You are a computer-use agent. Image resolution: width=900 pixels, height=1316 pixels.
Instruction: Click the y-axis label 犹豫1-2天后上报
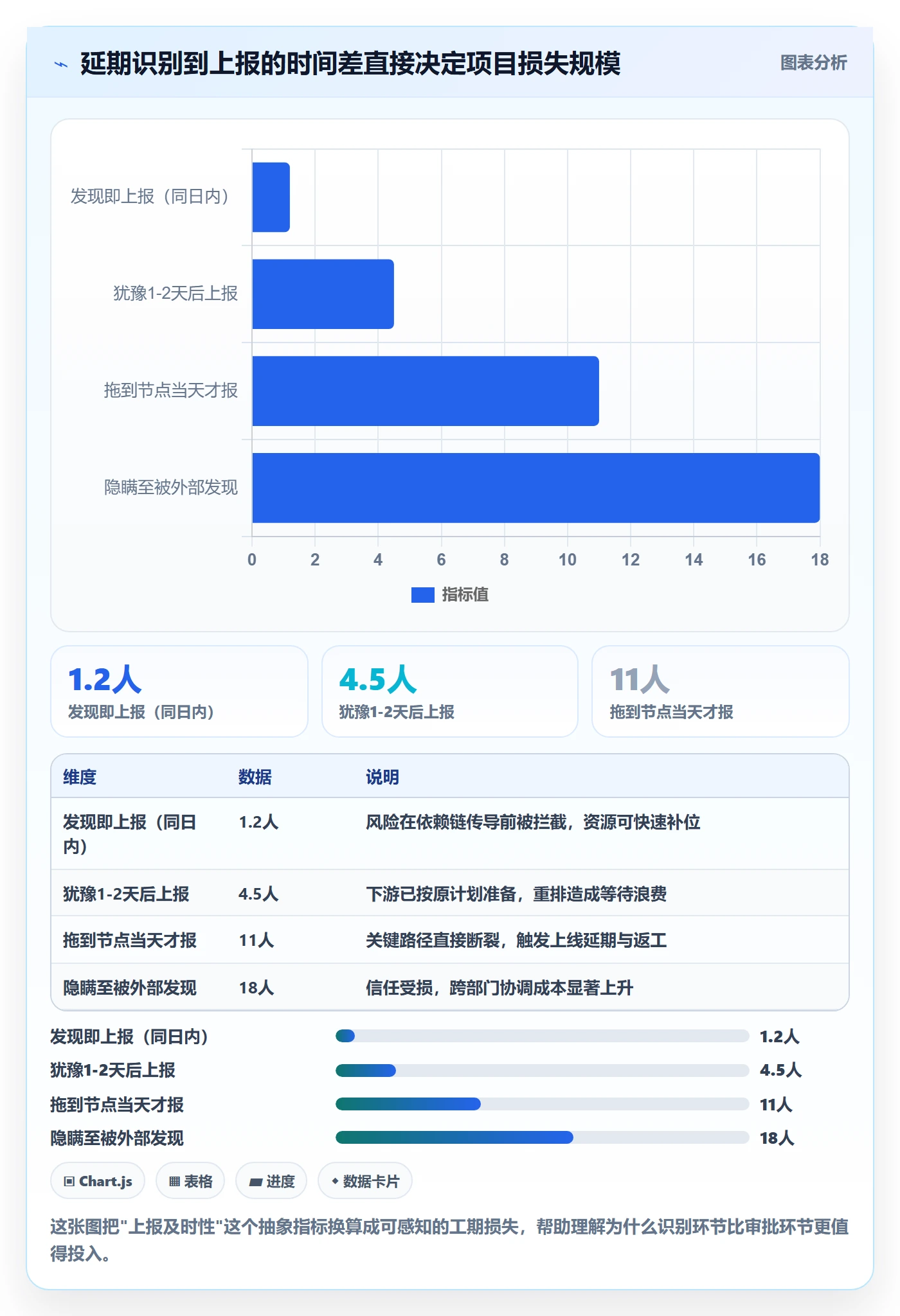coord(175,294)
